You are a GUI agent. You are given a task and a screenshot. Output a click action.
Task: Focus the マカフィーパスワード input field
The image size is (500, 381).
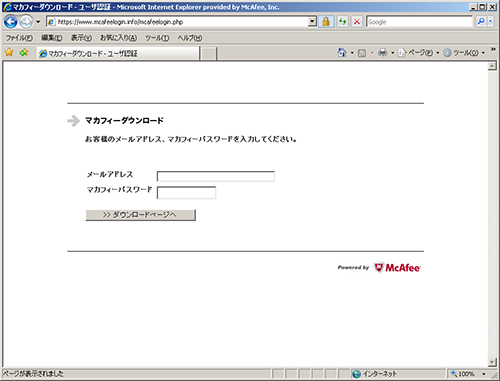coord(186,193)
